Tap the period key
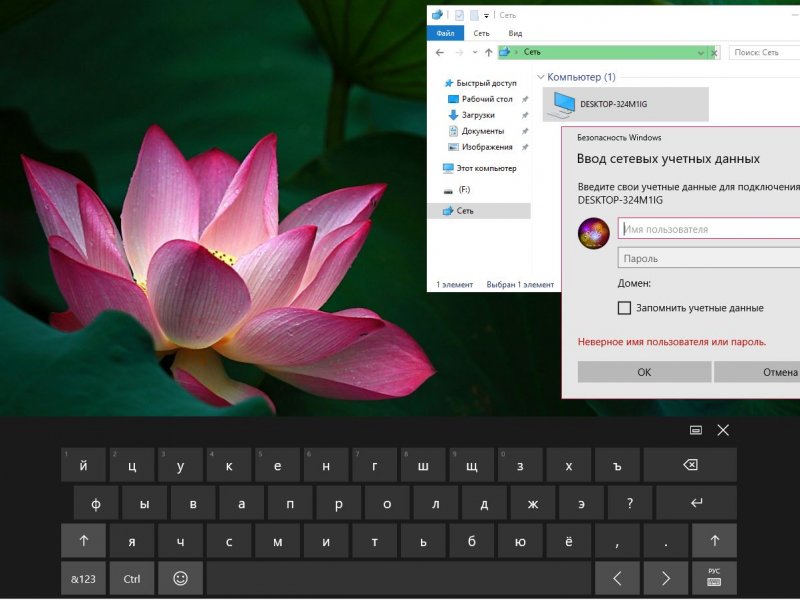The height and width of the screenshot is (600, 800). coord(666,541)
